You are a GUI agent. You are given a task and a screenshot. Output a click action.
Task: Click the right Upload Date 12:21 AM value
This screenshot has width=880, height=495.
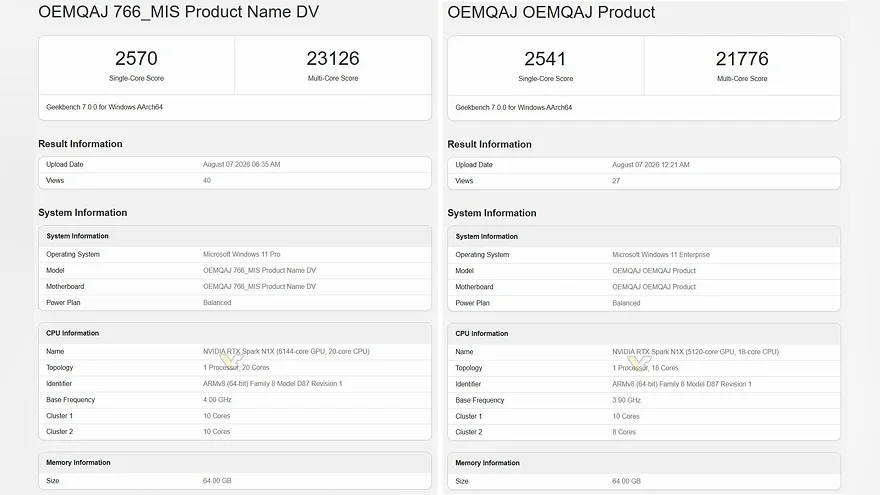click(x=650, y=165)
